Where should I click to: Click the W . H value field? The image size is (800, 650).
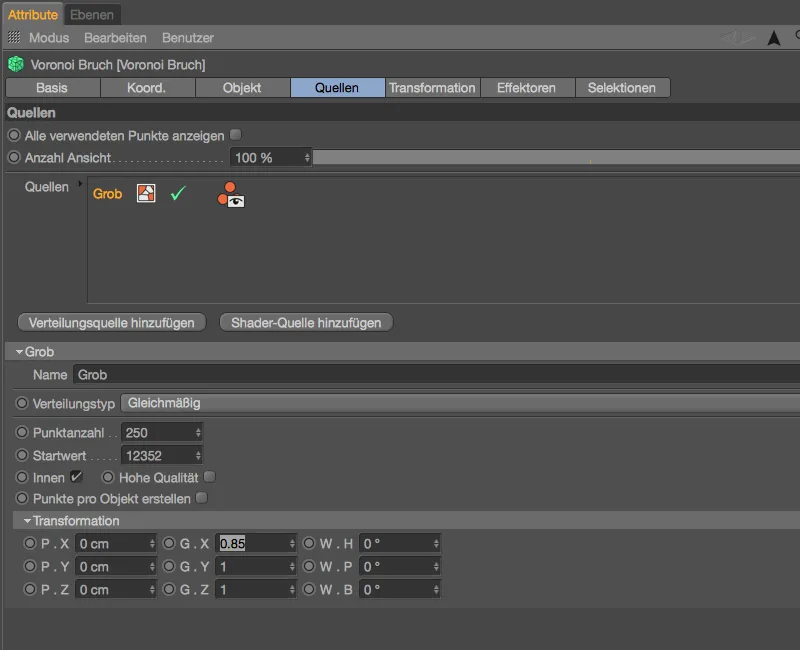[x=396, y=543]
